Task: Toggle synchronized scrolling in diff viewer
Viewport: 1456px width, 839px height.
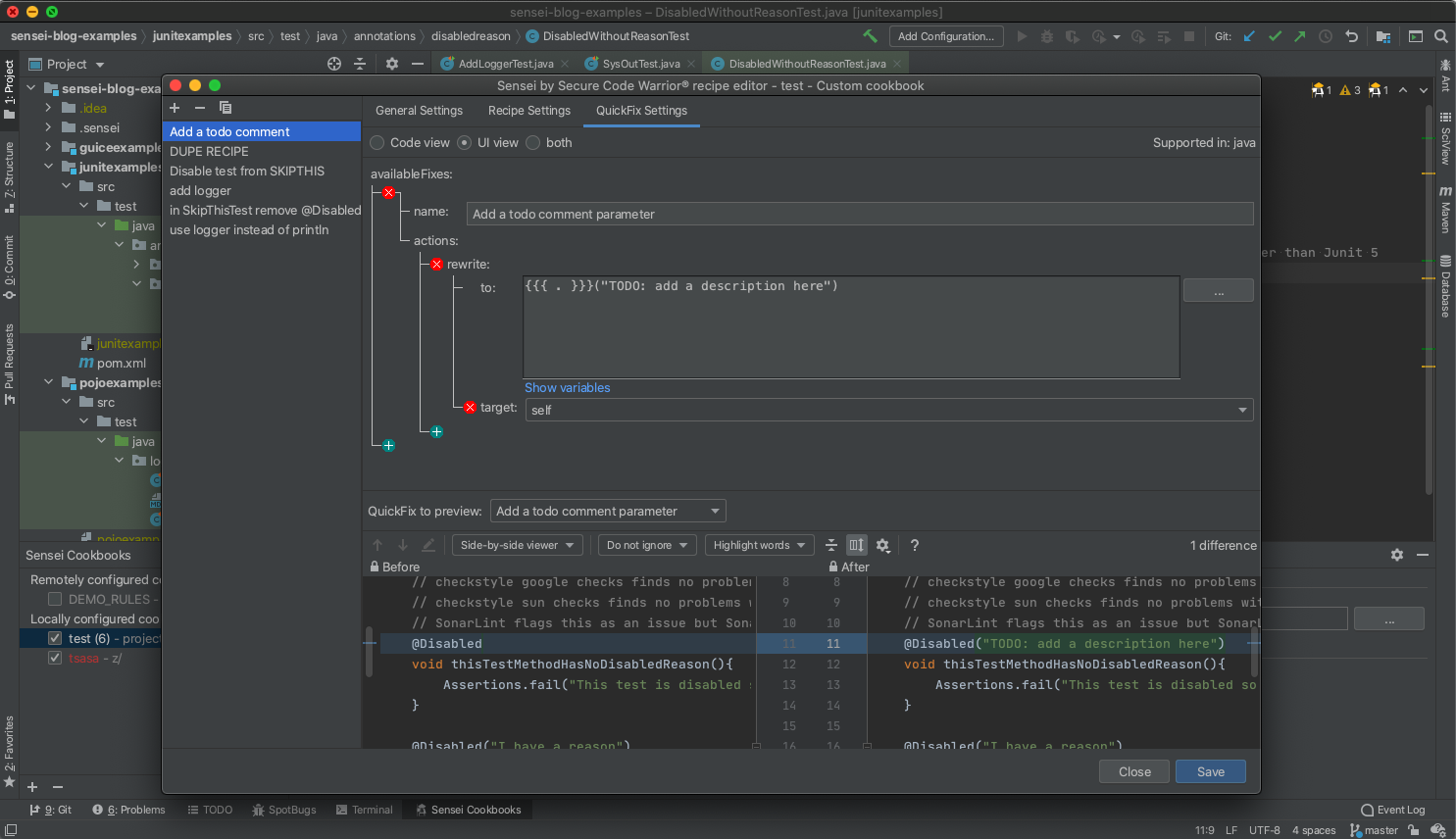Action: (x=856, y=546)
